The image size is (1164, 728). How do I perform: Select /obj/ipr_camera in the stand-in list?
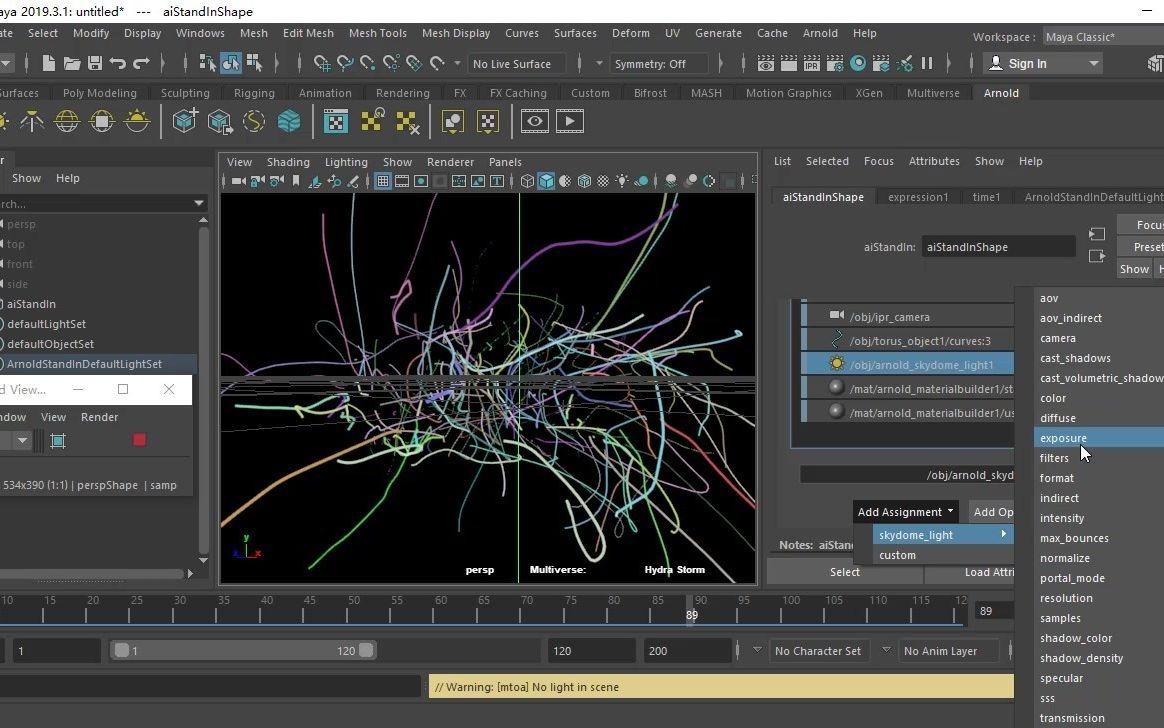889,317
